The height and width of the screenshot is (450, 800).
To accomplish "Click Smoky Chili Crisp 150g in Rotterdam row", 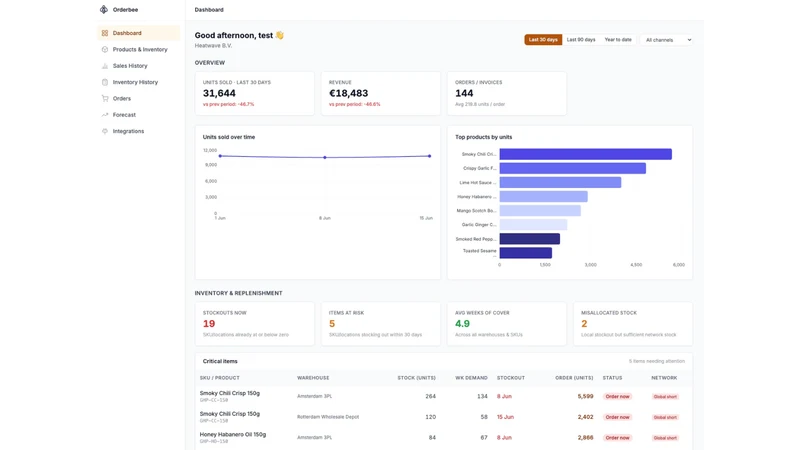I will pyautogui.click(x=230, y=414).
